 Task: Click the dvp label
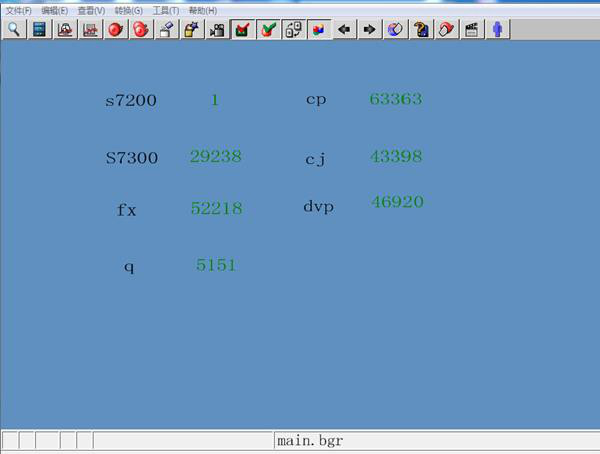tap(318, 207)
